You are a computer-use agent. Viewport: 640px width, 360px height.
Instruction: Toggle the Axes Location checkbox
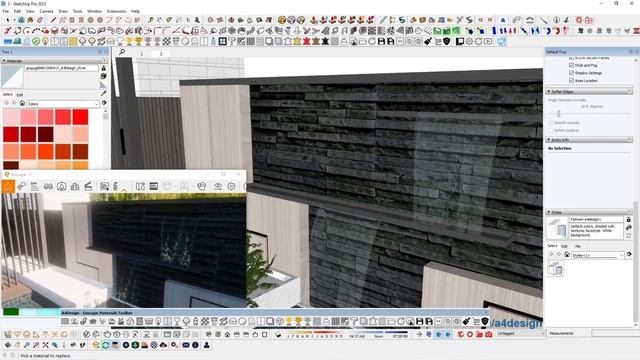pyautogui.click(x=571, y=80)
